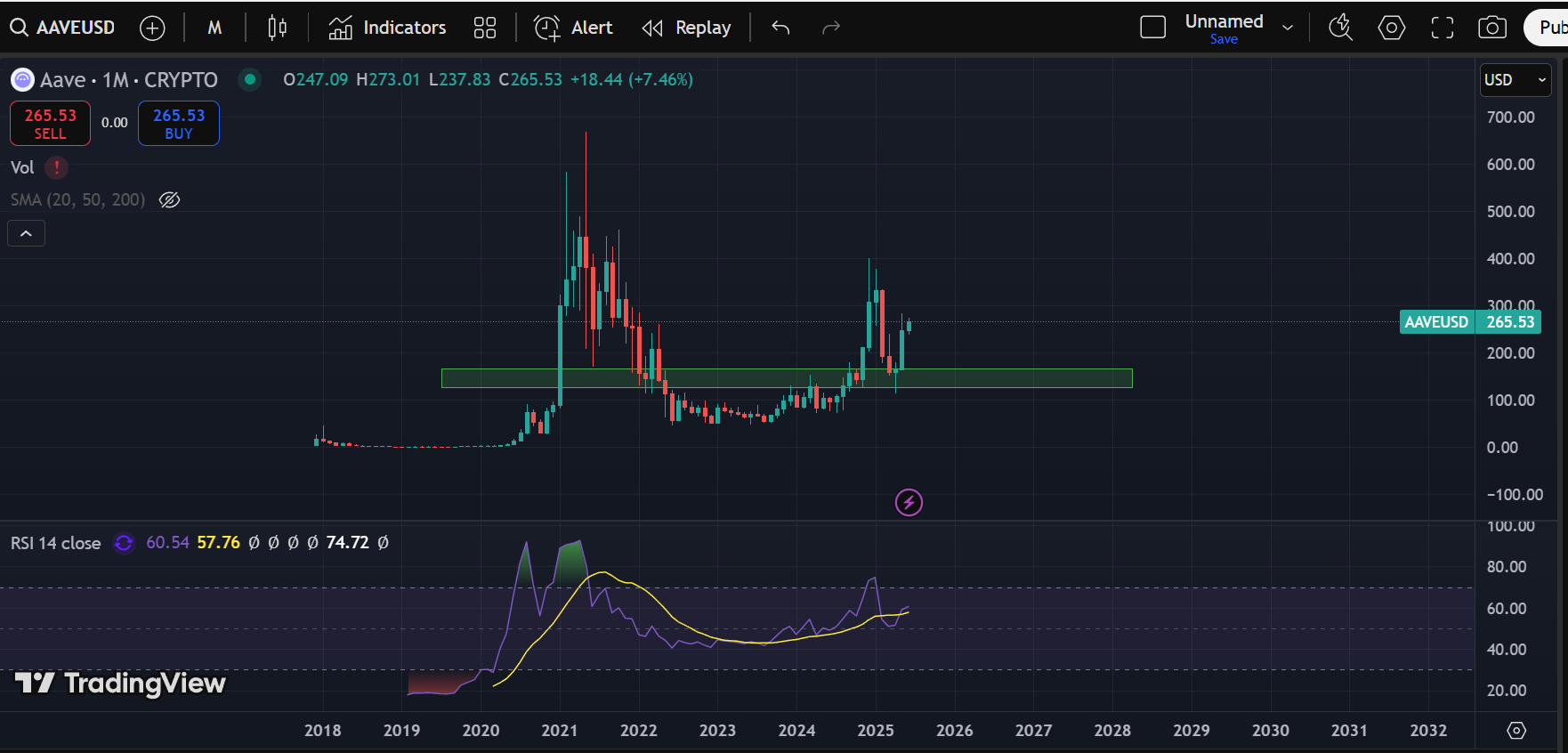This screenshot has height=753, width=1568.
Task: Click the 0.00 spread value
Action: coord(114,123)
